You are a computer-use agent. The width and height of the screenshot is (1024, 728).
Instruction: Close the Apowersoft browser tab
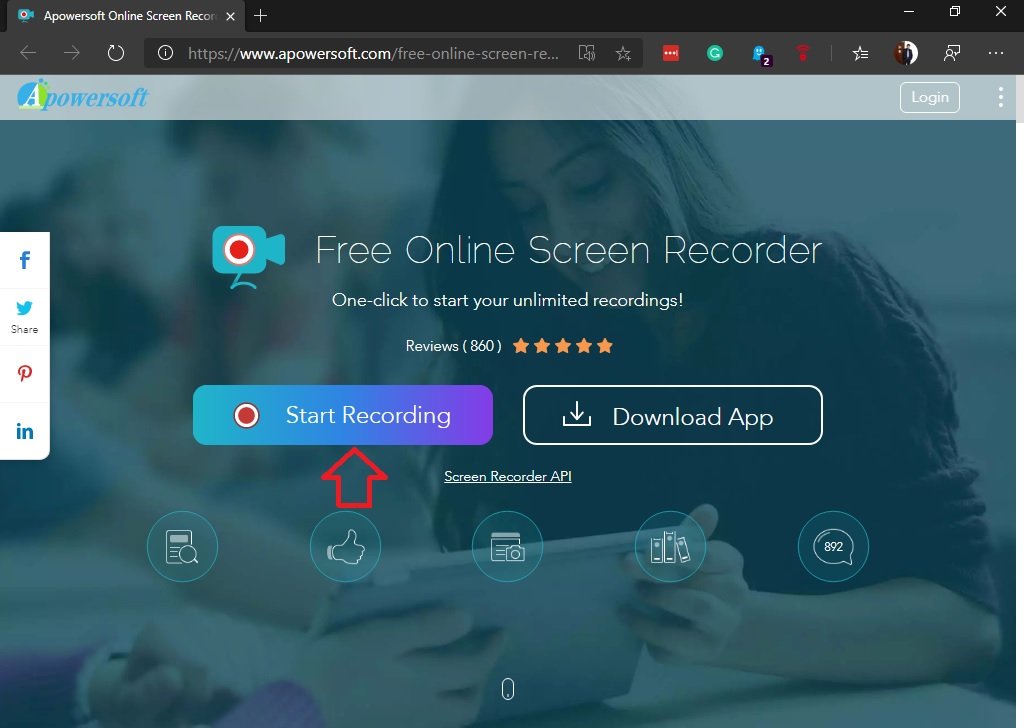(231, 16)
